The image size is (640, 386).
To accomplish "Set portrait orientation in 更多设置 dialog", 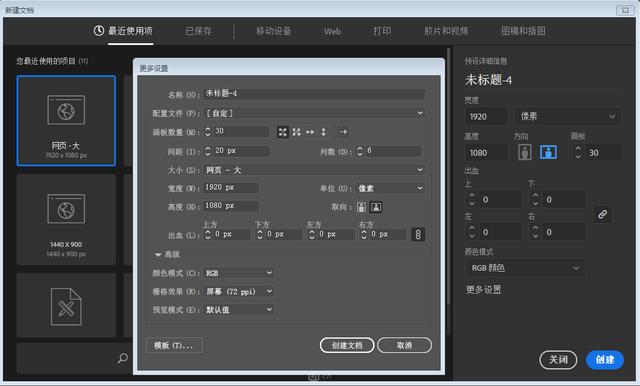I will (361, 207).
